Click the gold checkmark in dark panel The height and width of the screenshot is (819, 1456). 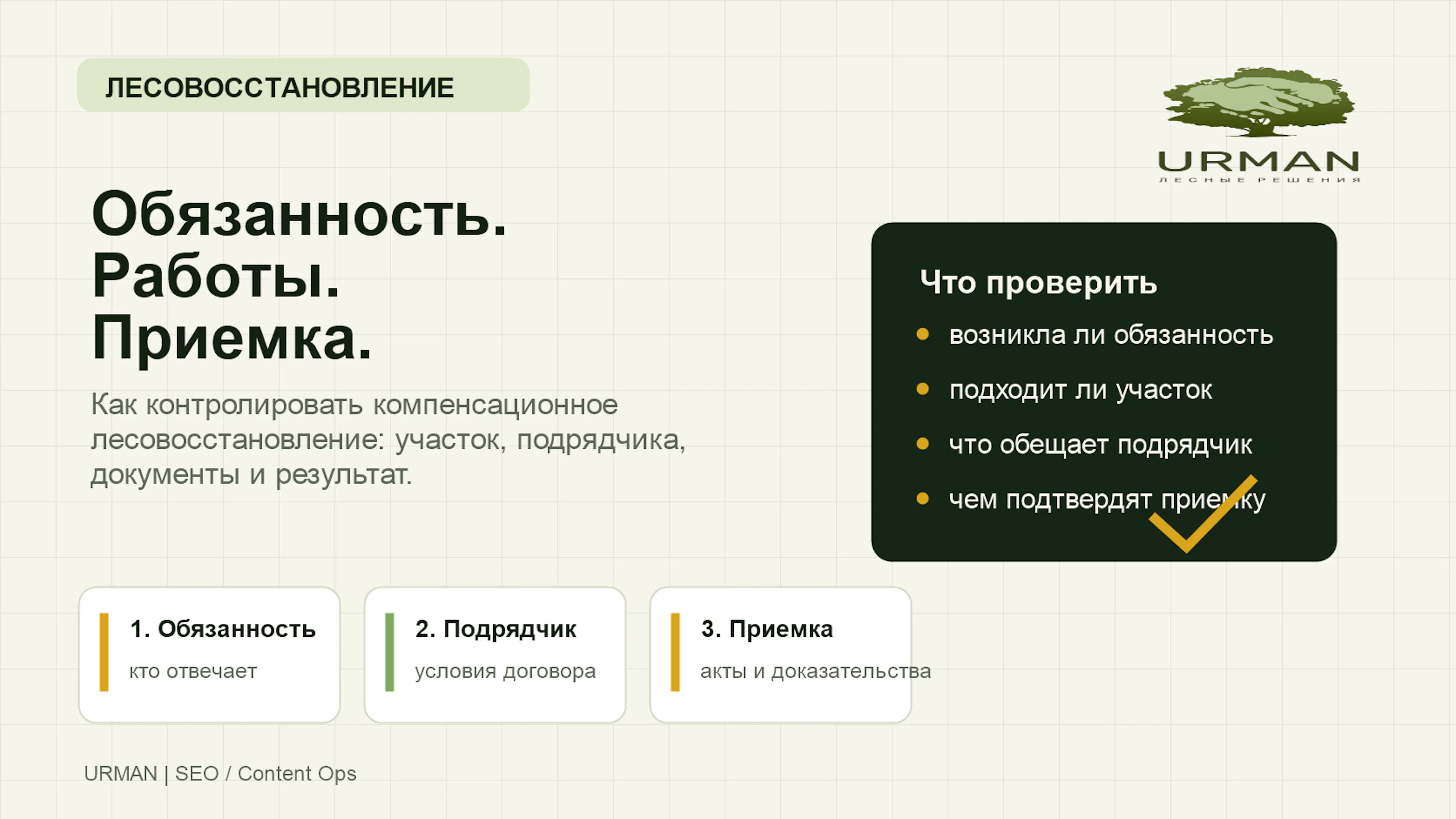[1203, 514]
